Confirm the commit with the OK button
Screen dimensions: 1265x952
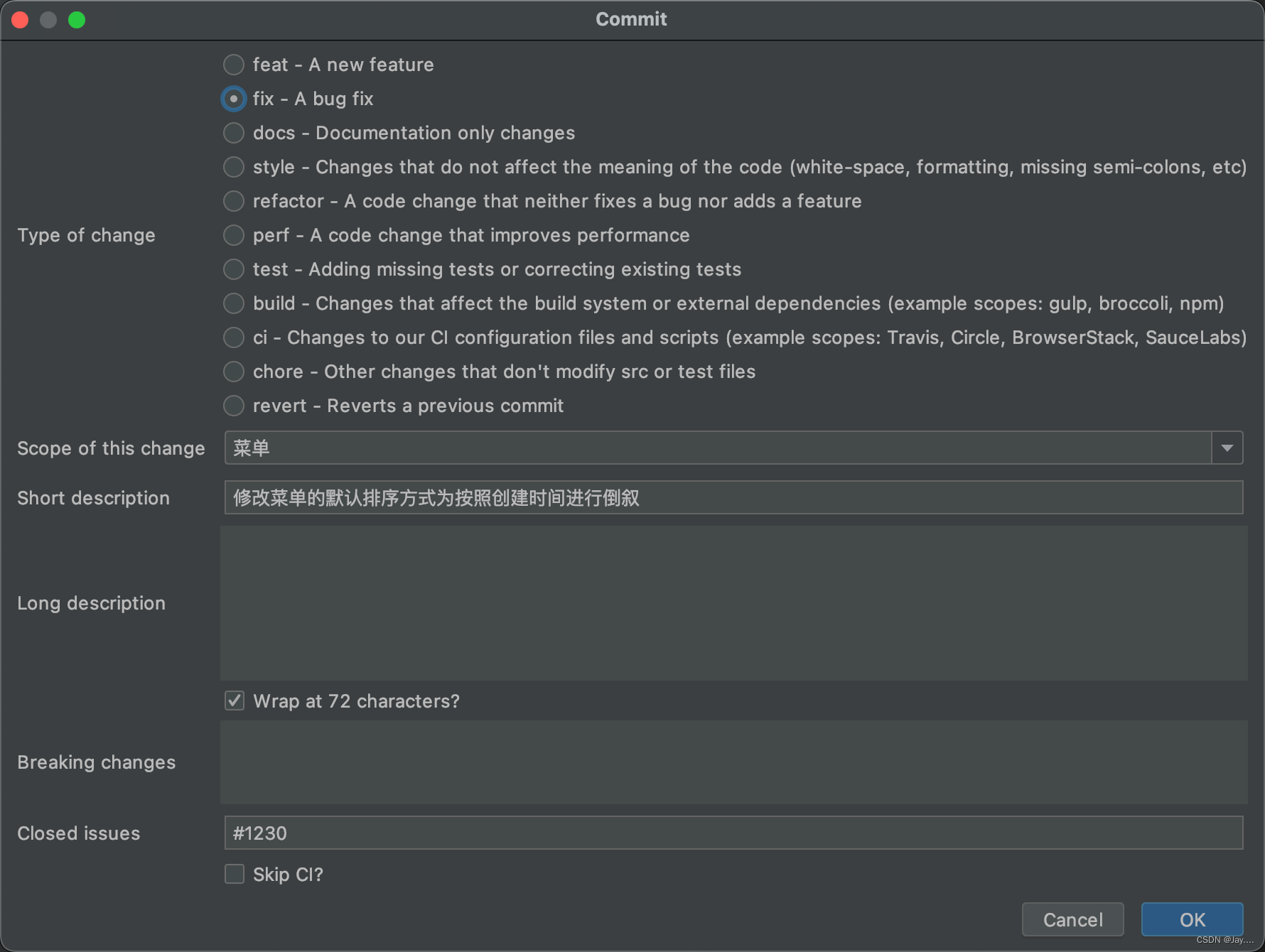(x=1193, y=920)
